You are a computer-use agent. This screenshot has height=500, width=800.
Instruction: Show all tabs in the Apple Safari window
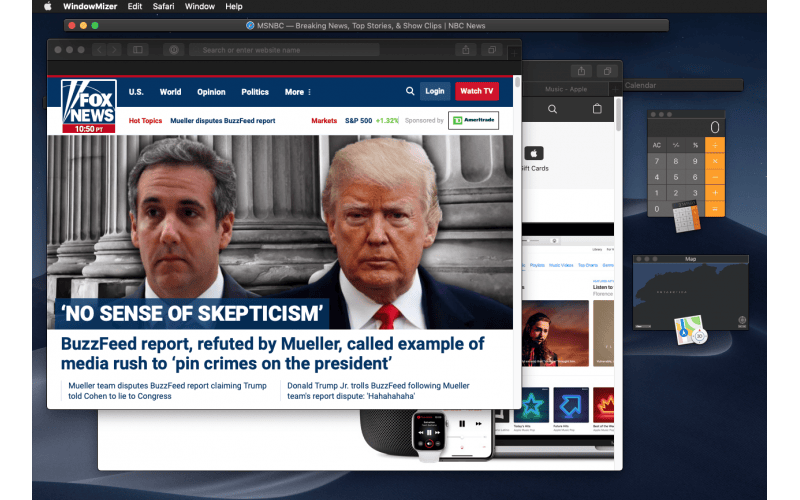607,71
